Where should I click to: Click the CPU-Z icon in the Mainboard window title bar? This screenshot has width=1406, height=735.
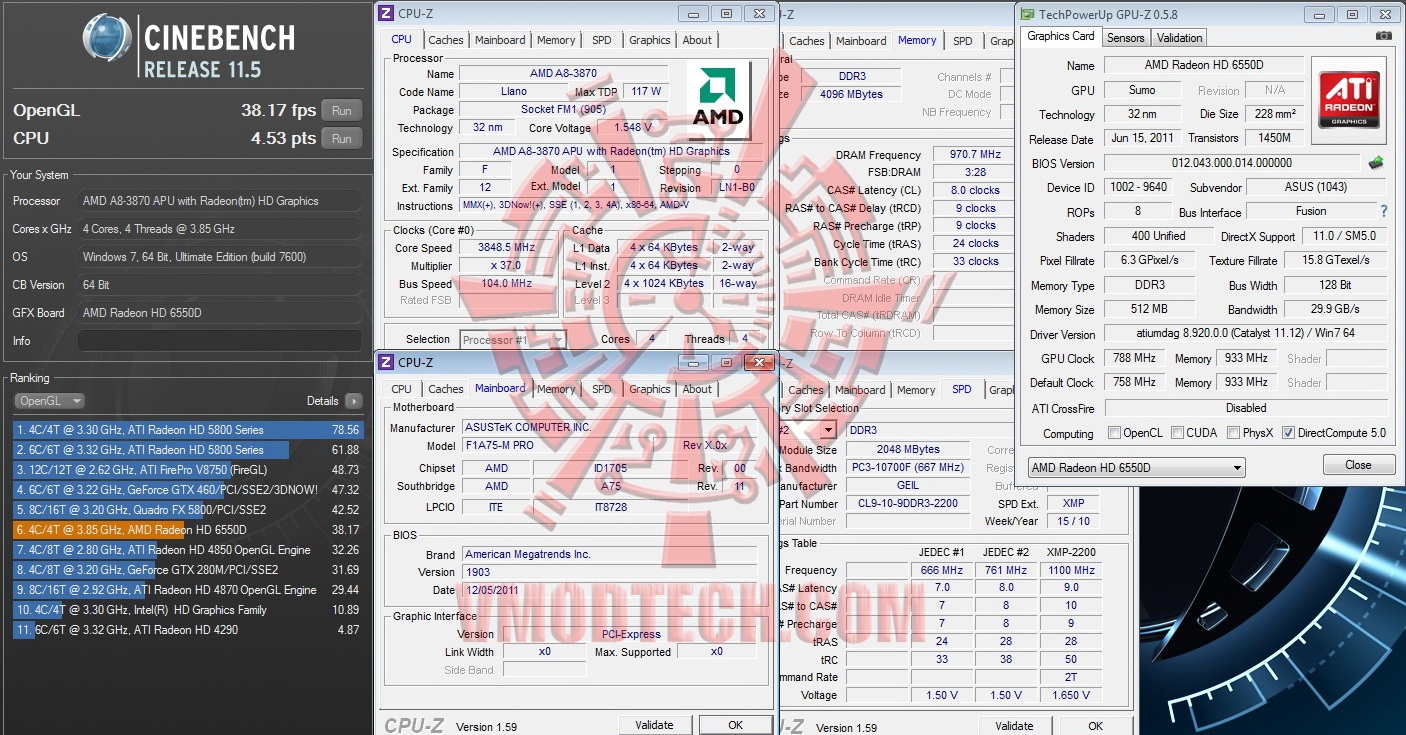(386, 362)
